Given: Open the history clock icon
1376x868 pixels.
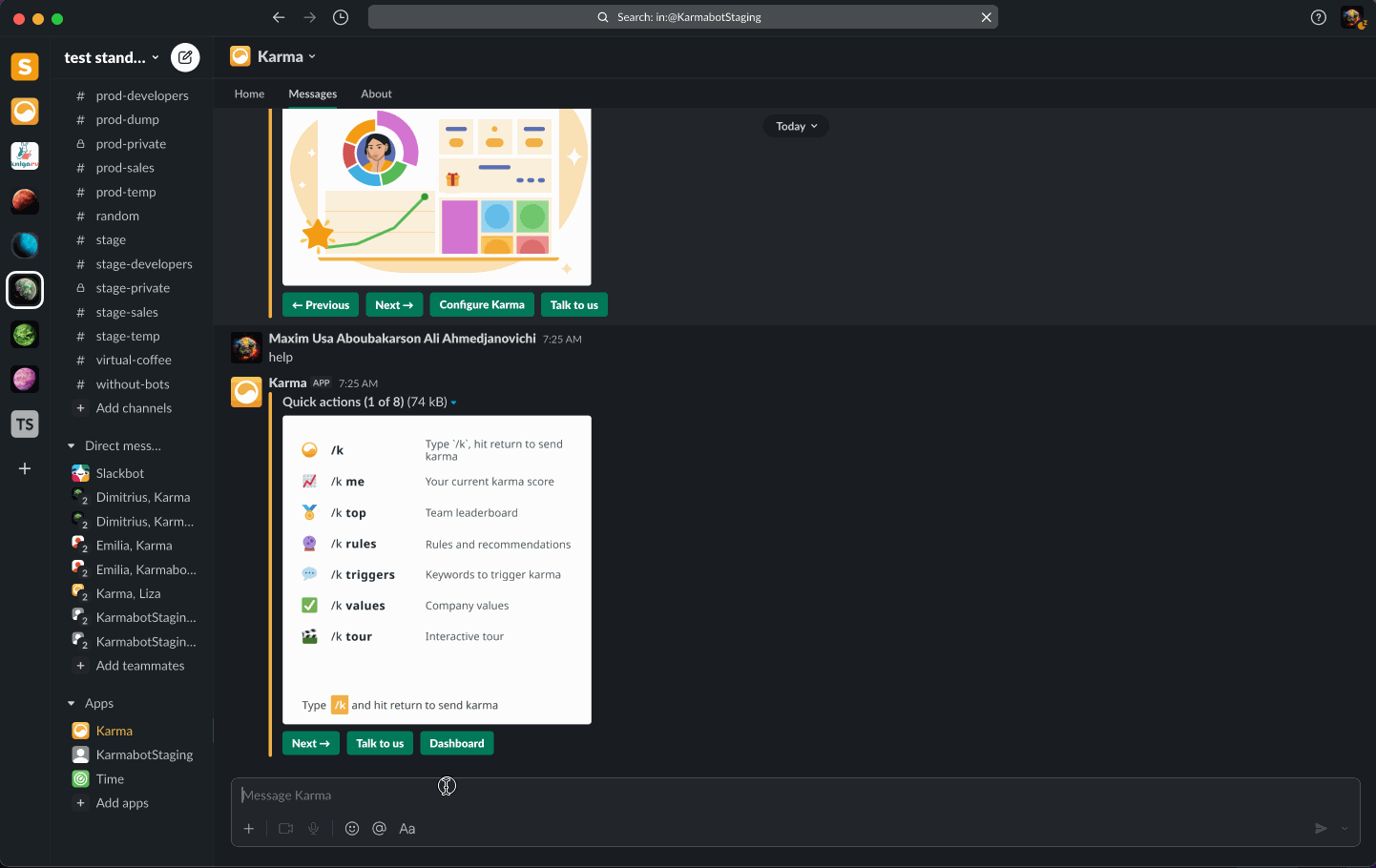Looking at the screenshot, I should click(x=341, y=17).
